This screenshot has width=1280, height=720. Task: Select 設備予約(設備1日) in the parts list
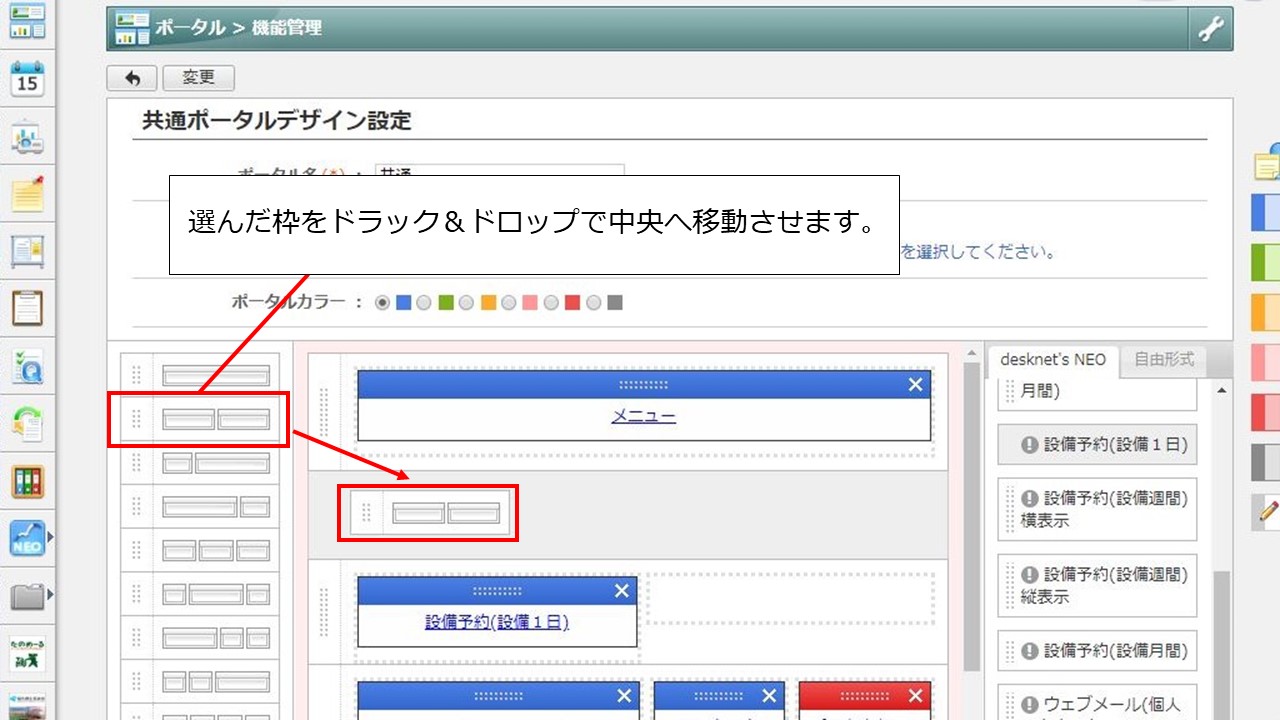click(x=1097, y=445)
